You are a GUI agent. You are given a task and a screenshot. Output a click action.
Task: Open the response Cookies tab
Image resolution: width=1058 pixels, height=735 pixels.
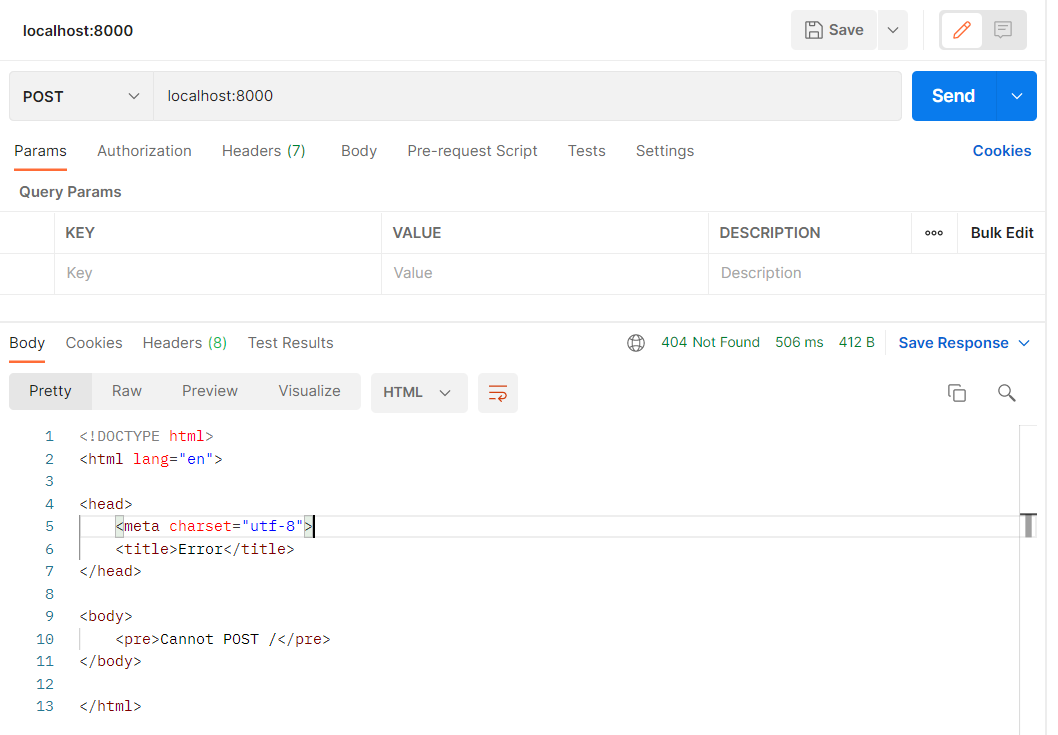[x=94, y=343]
